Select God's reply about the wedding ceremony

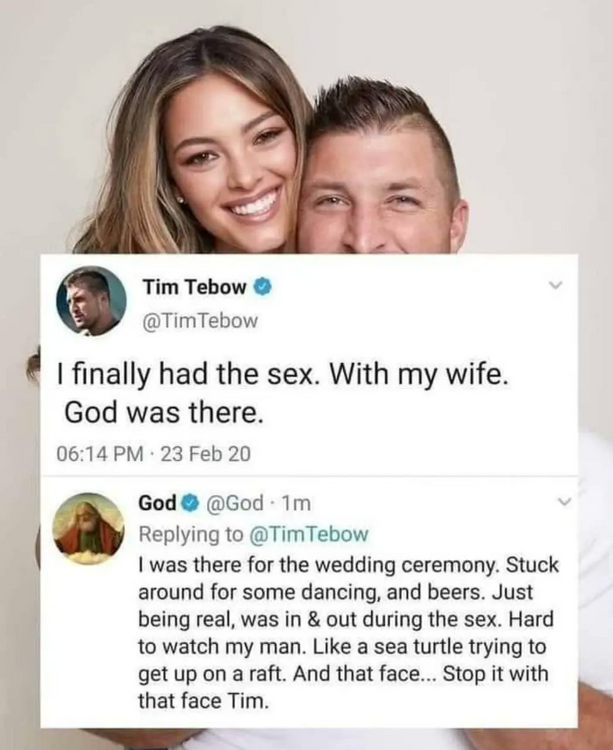(x=348, y=633)
